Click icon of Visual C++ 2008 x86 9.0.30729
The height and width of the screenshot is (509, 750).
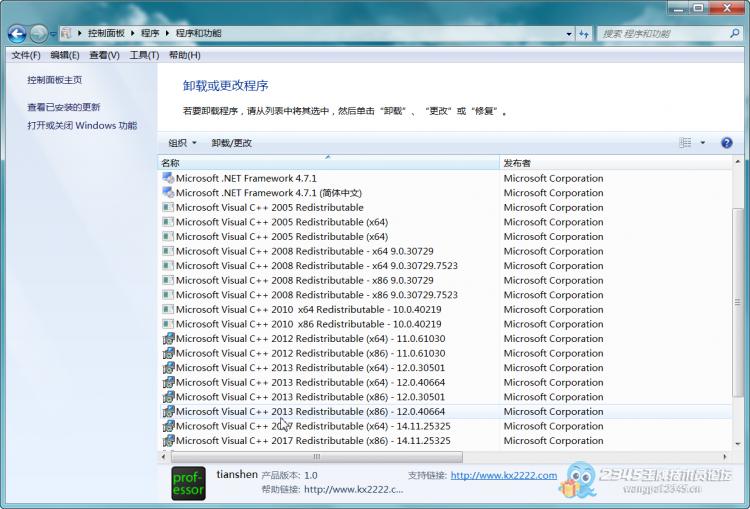(168, 280)
